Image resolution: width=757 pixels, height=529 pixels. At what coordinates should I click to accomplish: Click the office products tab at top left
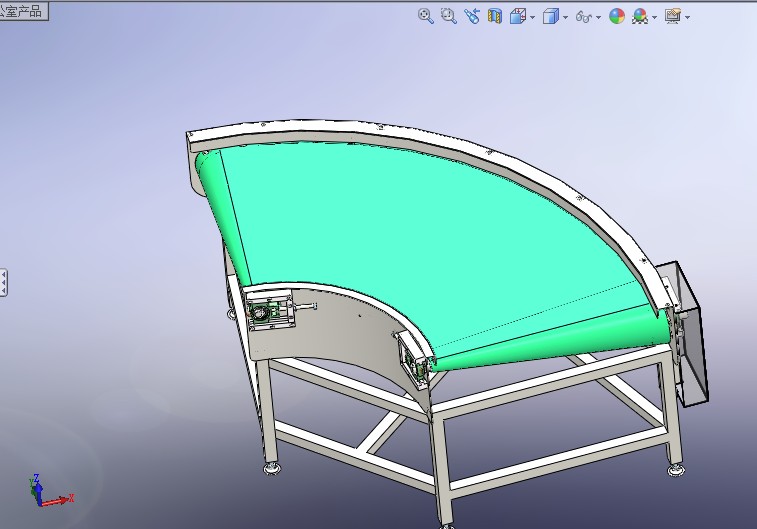23,11
